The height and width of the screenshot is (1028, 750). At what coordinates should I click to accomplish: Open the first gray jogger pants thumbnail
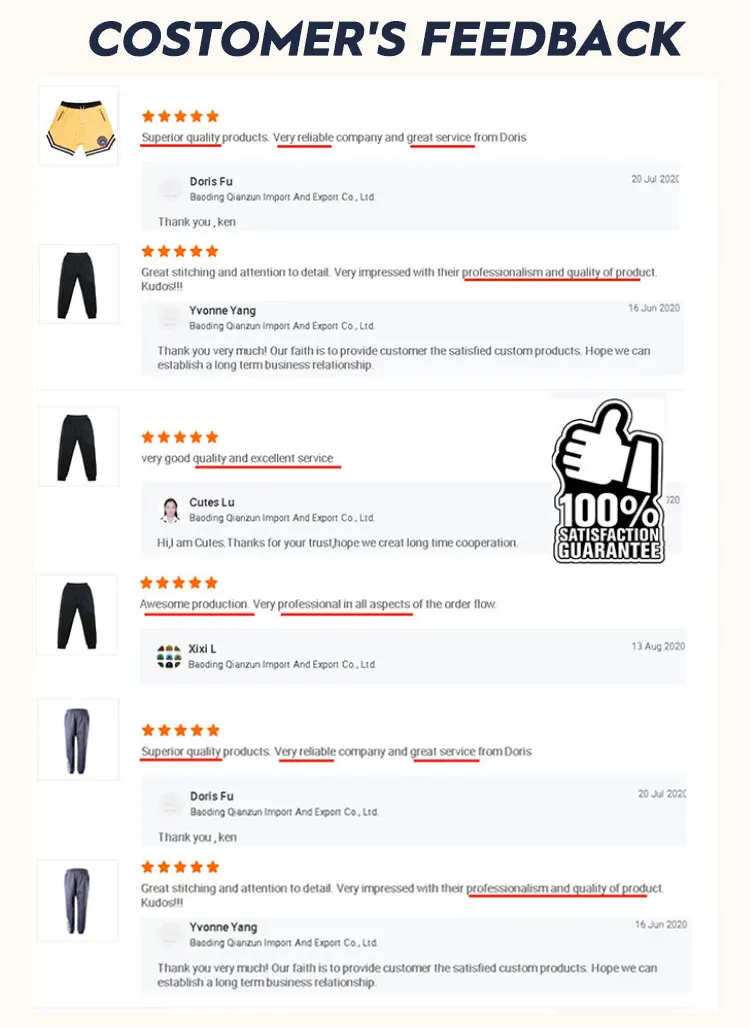[x=78, y=740]
